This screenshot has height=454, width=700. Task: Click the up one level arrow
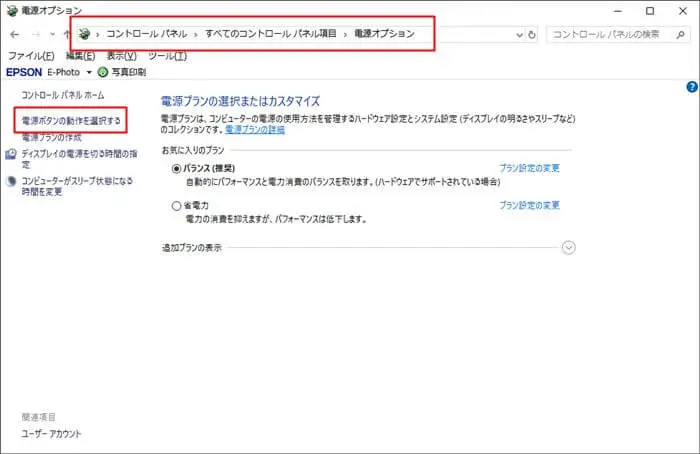pos(66,34)
